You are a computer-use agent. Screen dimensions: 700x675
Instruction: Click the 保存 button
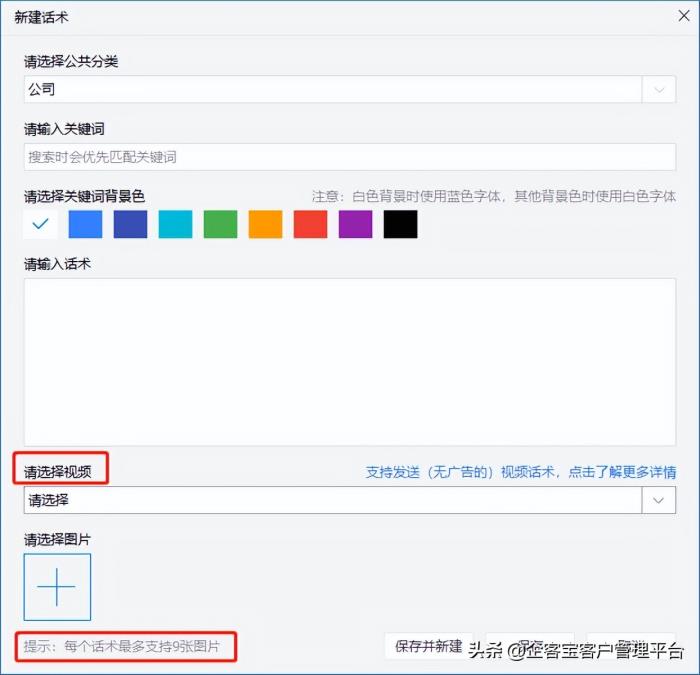(530, 646)
